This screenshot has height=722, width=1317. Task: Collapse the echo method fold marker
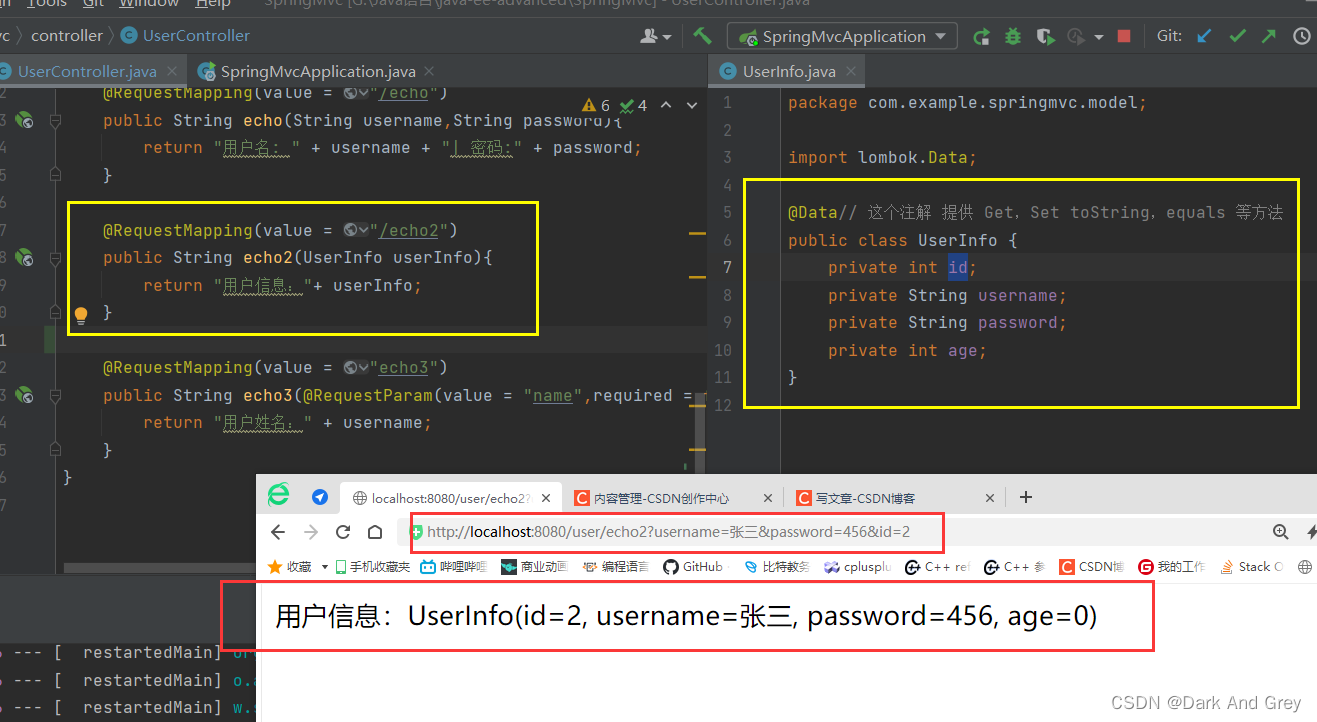coord(55,120)
